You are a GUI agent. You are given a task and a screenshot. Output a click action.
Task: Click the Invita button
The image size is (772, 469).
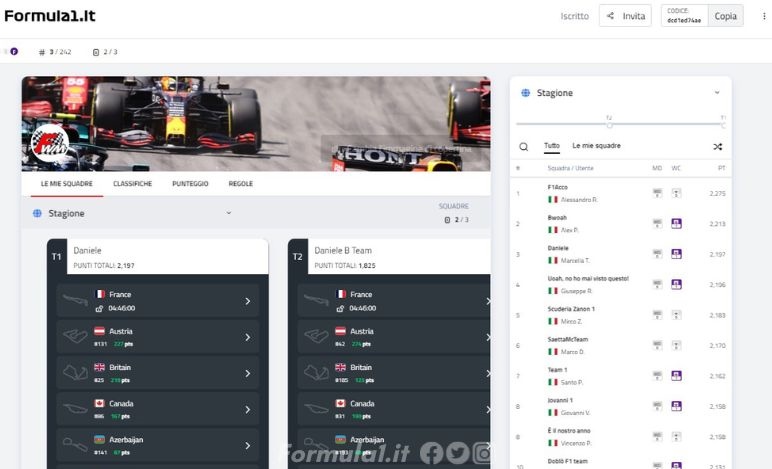point(625,16)
